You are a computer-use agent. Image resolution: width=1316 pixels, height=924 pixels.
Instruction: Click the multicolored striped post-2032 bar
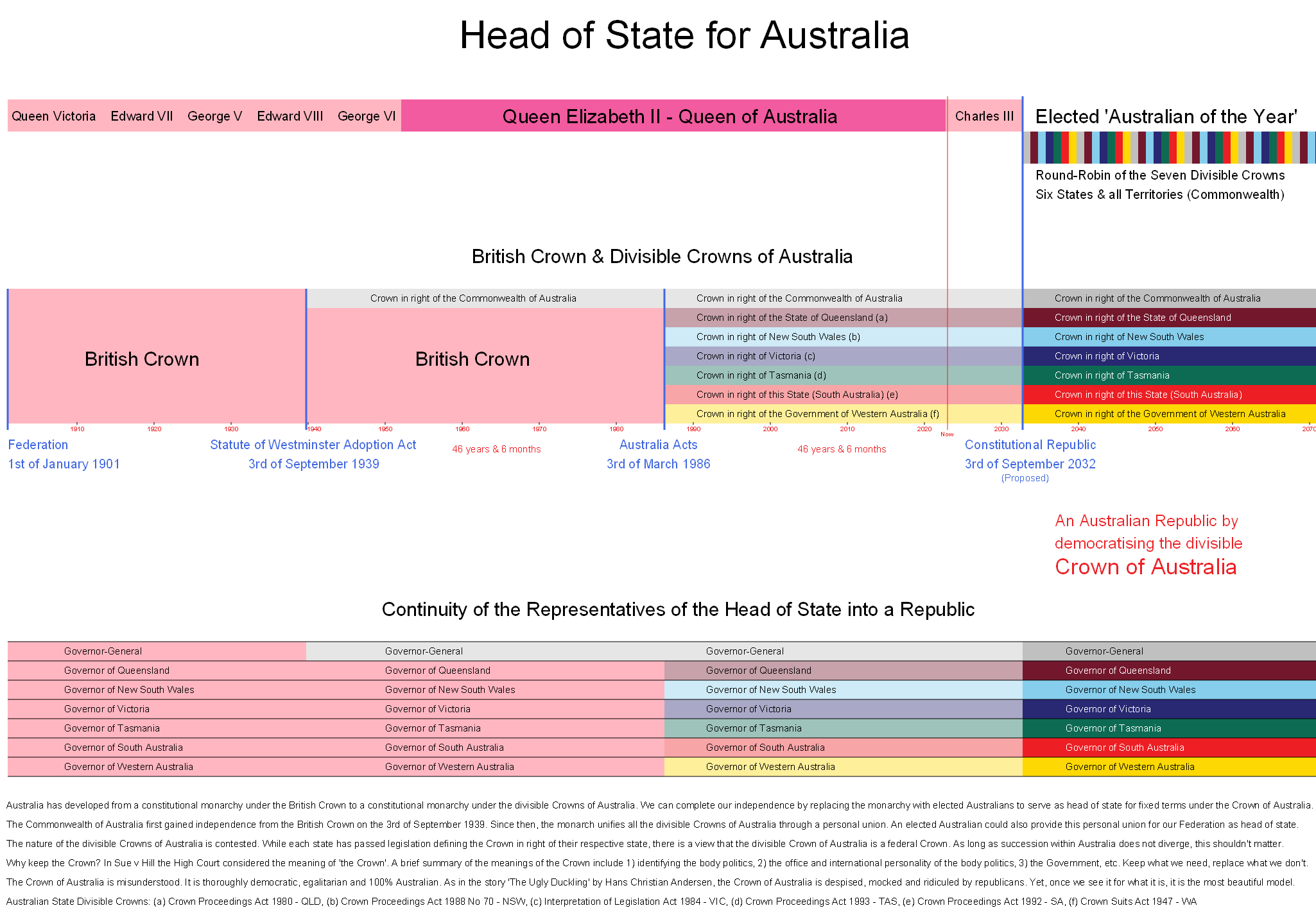click(x=1168, y=148)
